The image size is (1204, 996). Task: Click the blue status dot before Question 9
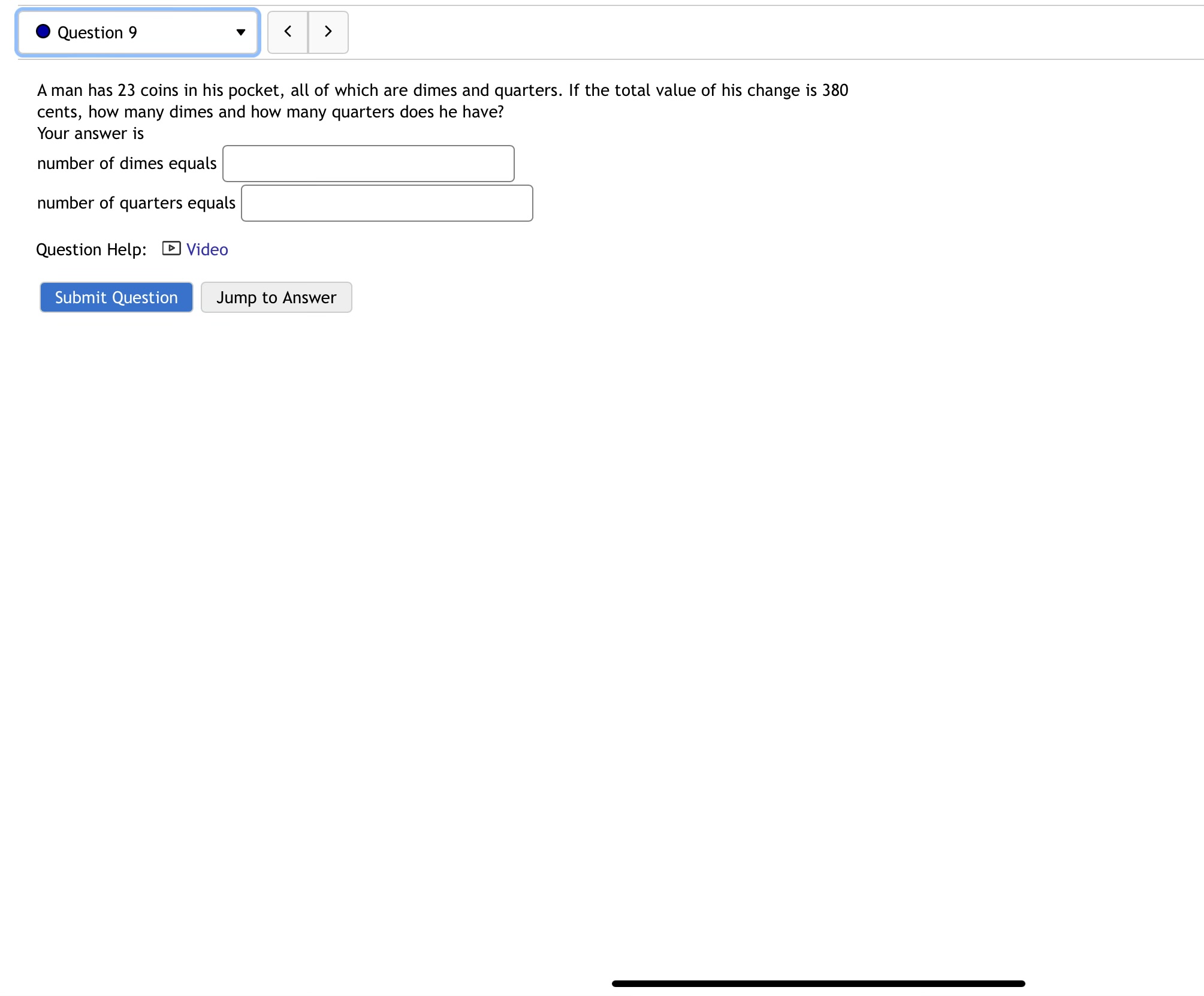pyautogui.click(x=43, y=32)
